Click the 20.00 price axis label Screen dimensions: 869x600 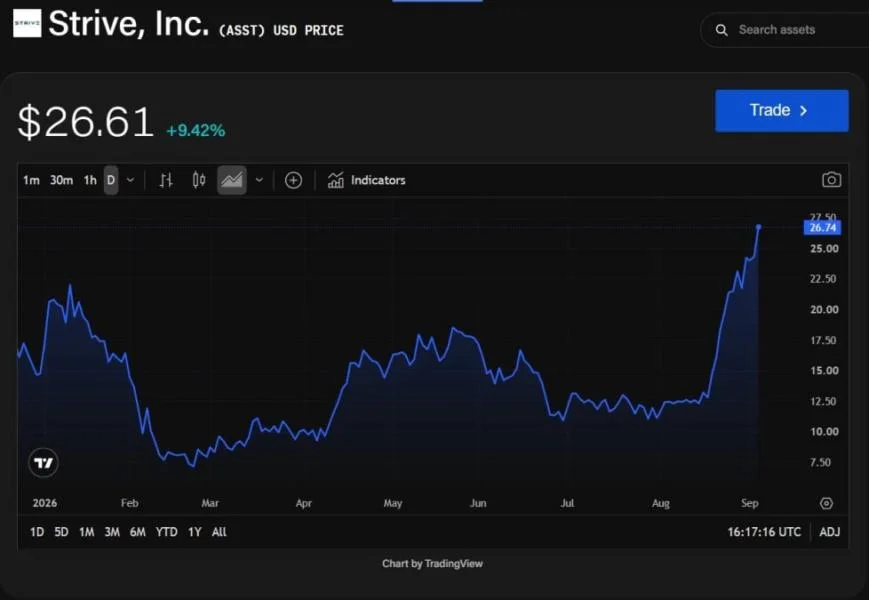[x=824, y=310]
